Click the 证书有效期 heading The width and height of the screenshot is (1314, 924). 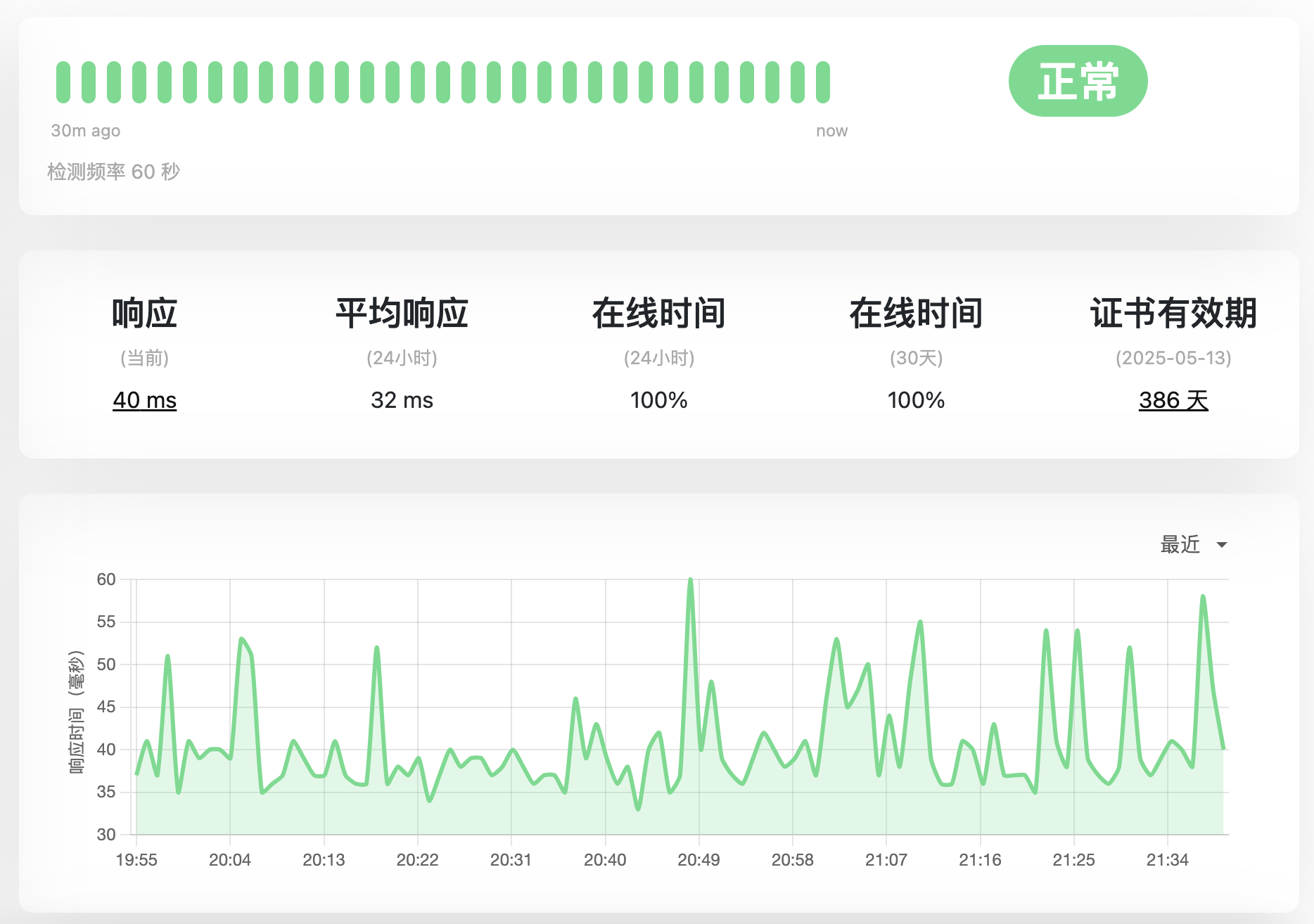(1173, 313)
